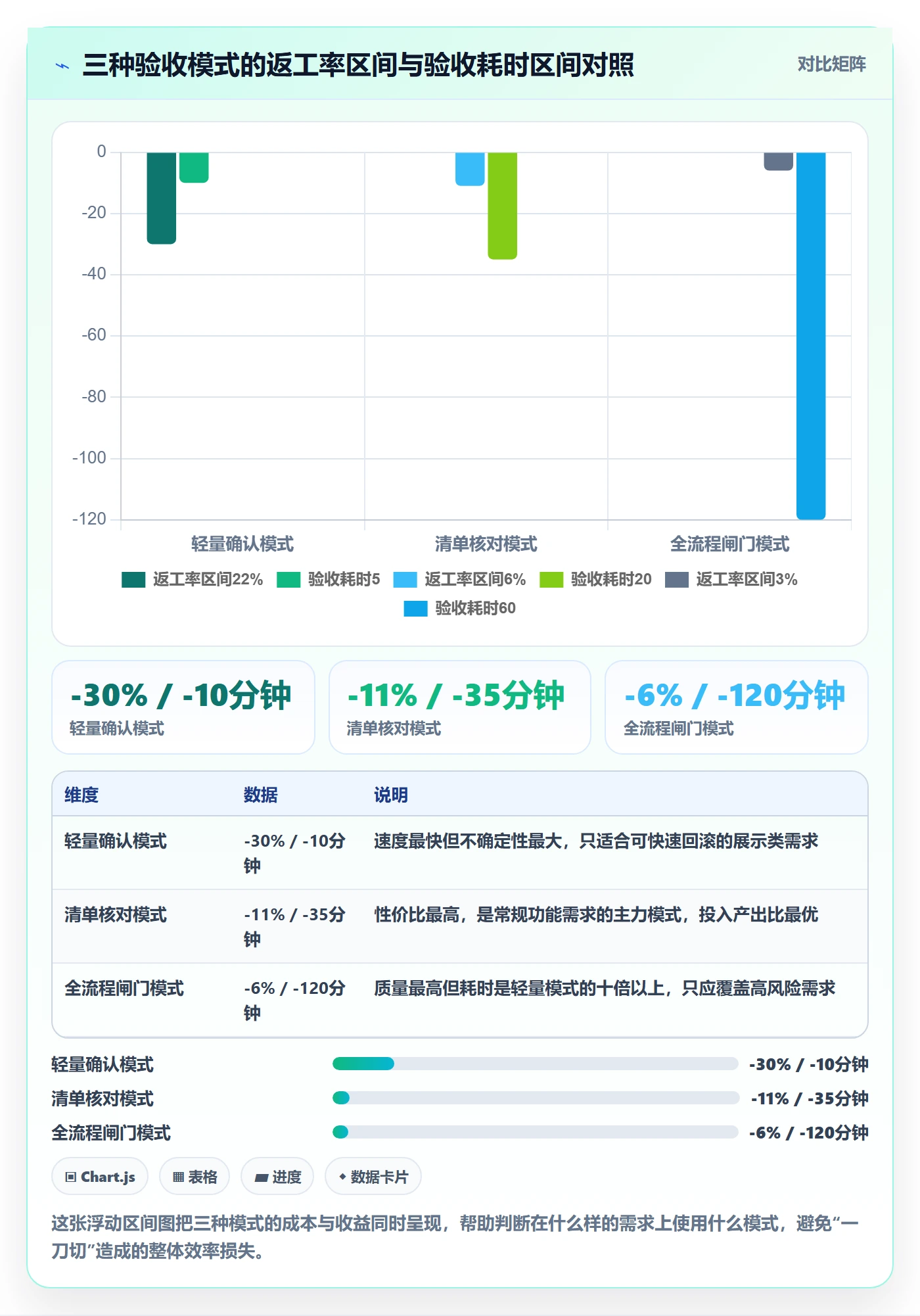Click the 轻量确认模式 label on the chart x-axis
The height and width of the screenshot is (1316, 920).
tap(242, 544)
